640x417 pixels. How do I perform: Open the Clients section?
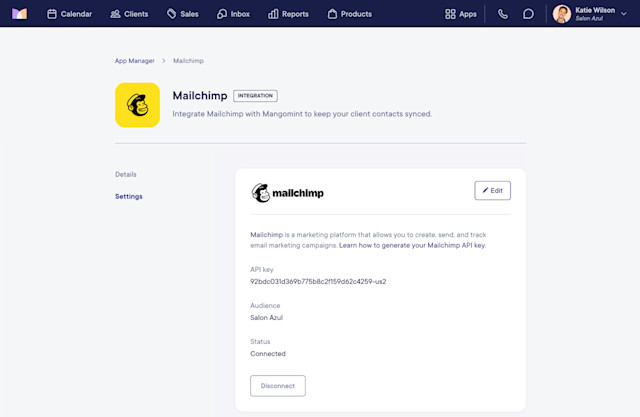[129, 14]
